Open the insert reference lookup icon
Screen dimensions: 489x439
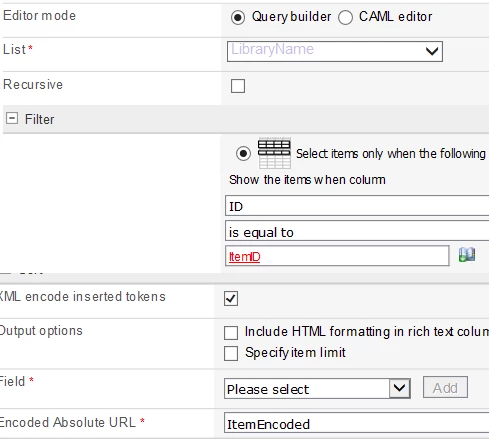(x=467, y=255)
